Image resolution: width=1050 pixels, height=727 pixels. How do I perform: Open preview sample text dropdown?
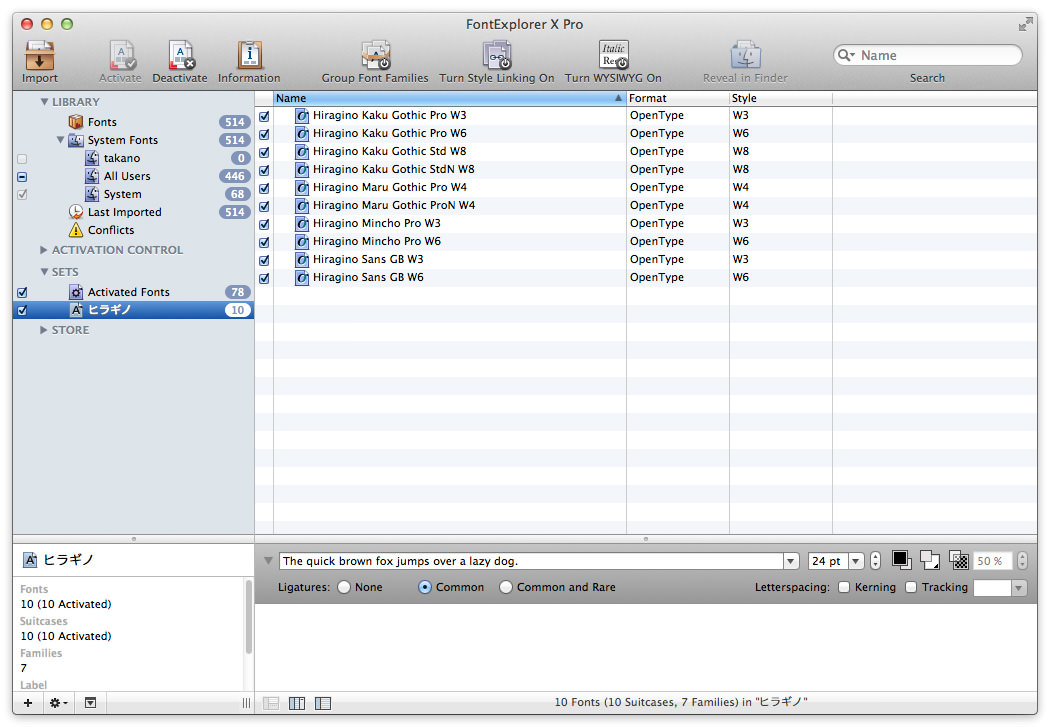tap(791, 561)
